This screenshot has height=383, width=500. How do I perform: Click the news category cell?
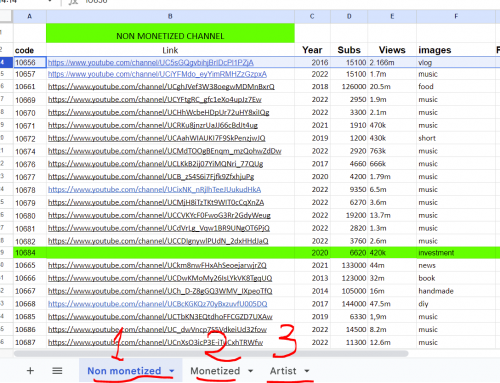[456, 265]
